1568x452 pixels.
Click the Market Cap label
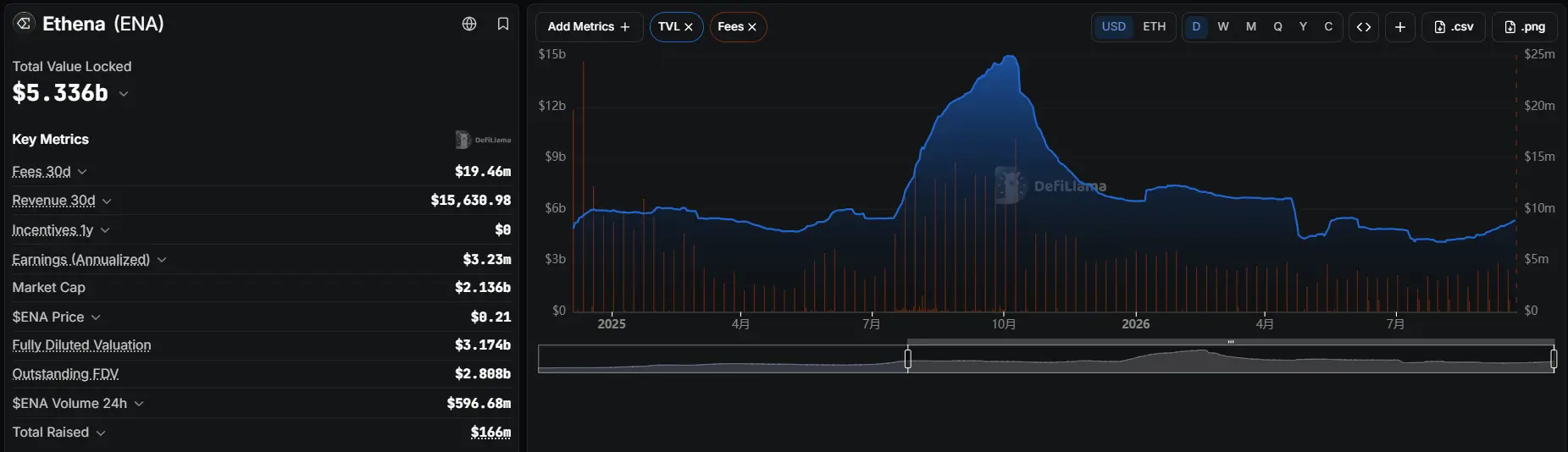(x=48, y=288)
